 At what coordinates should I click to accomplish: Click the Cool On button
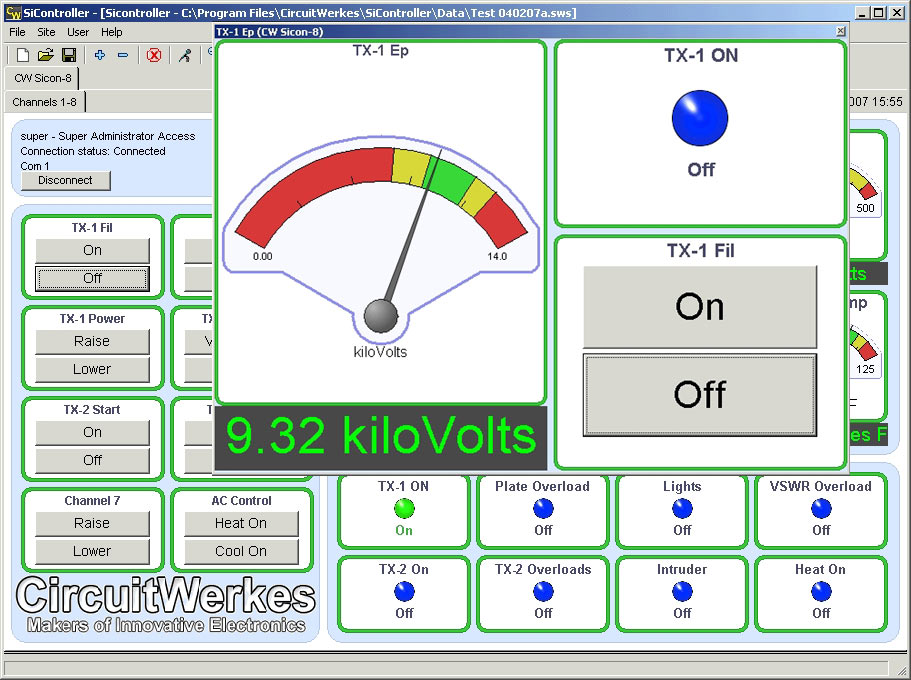point(241,551)
